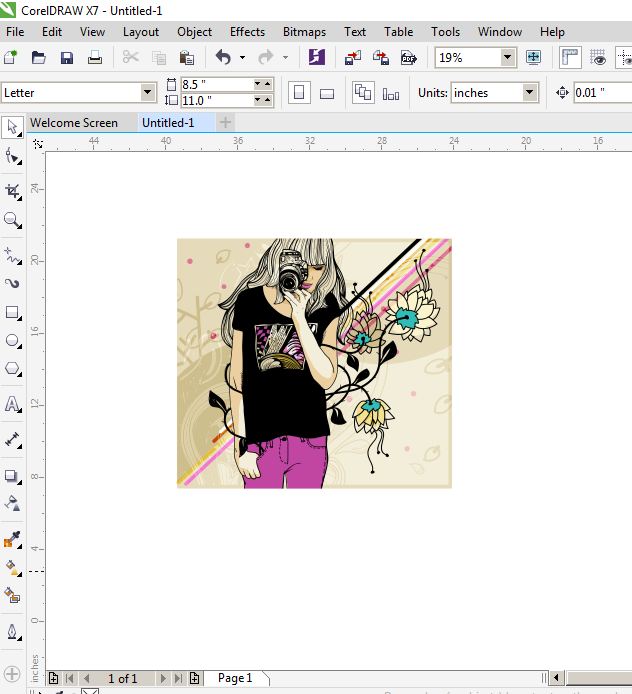Select the Interactive Fill tool
The height and width of the screenshot is (694, 632).
[12, 567]
